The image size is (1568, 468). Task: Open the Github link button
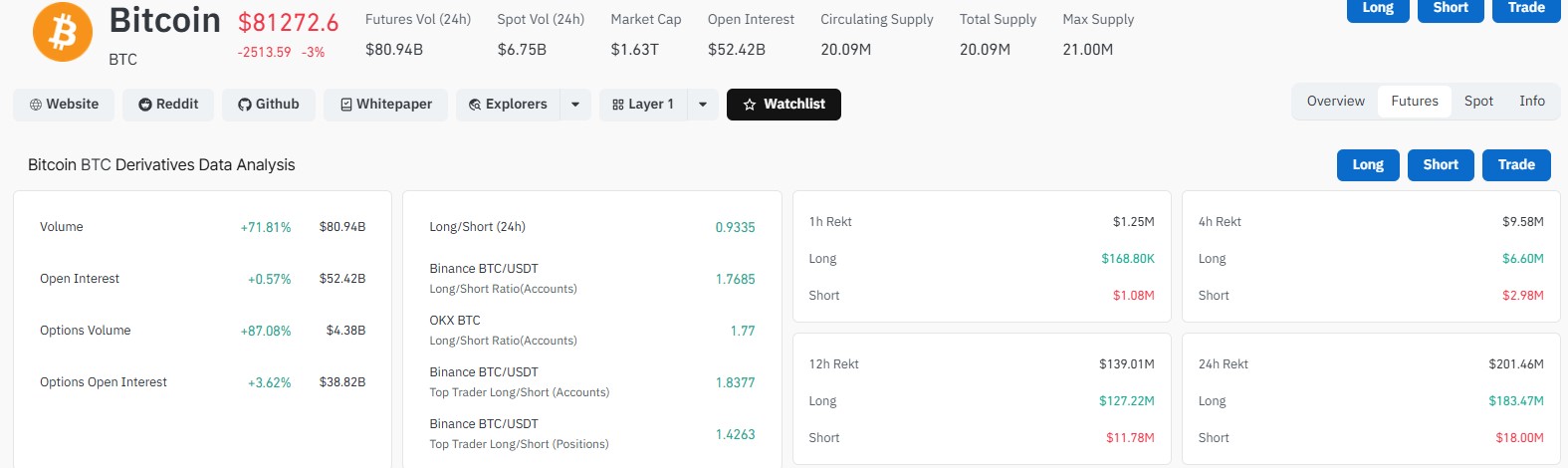click(x=269, y=105)
